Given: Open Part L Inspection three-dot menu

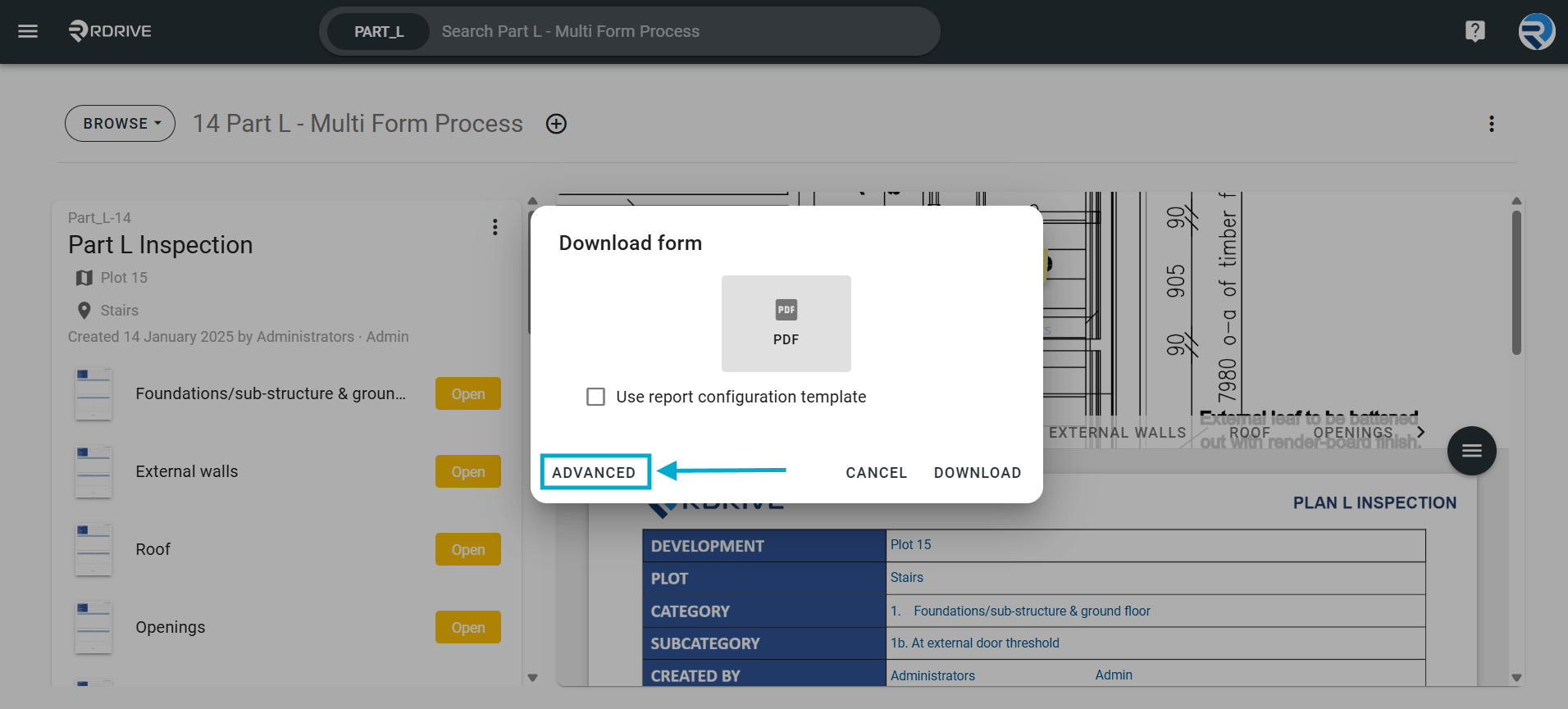Looking at the screenshot, I should point(495,227).
